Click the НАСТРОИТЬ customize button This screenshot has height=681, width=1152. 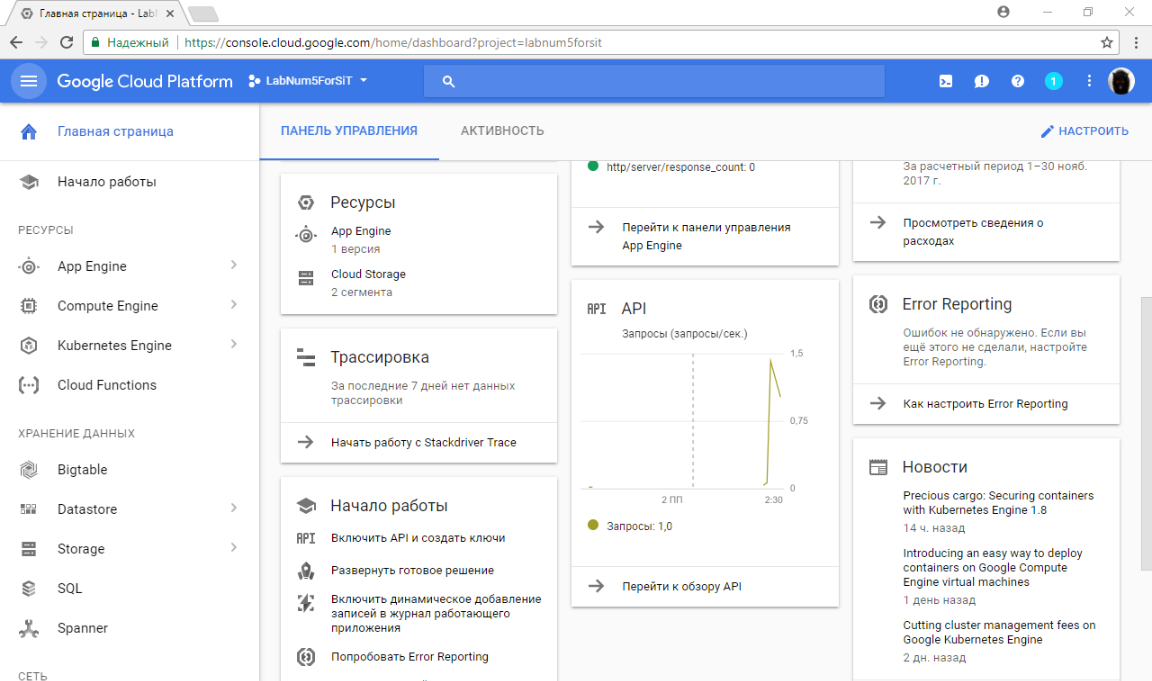point(1084,131)
